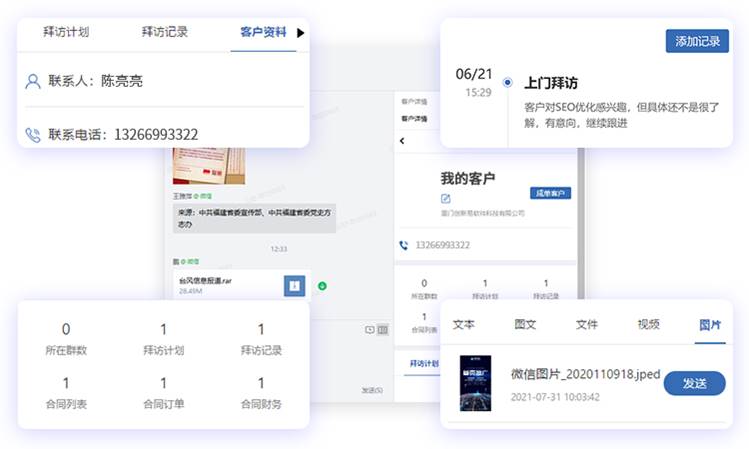Click the contact person icon beside 陈亮亮
The width and height of the screenshot is (749, 449).
click(32, 81)
